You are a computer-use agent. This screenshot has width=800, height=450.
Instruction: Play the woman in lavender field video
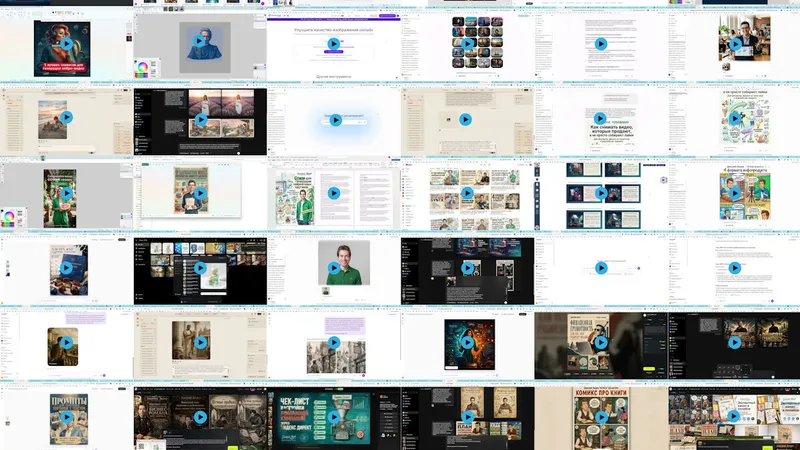click(201, 119)
